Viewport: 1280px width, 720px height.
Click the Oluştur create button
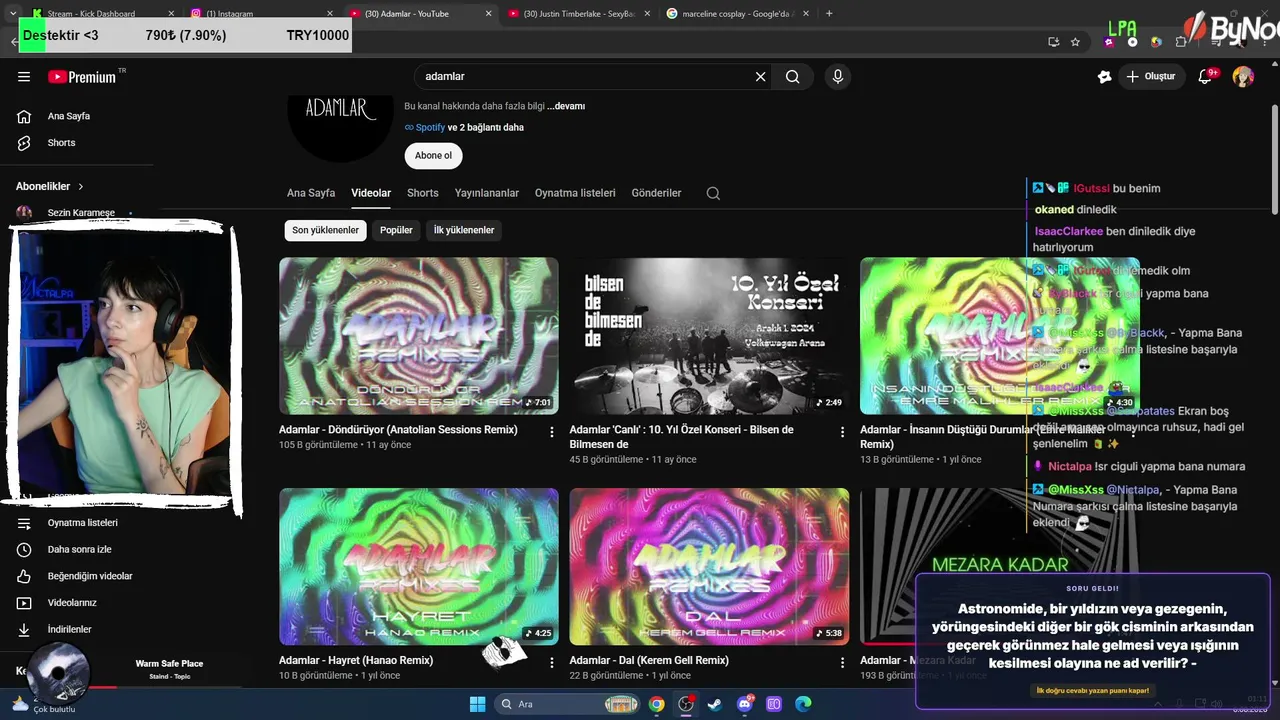click(1150, 77)
